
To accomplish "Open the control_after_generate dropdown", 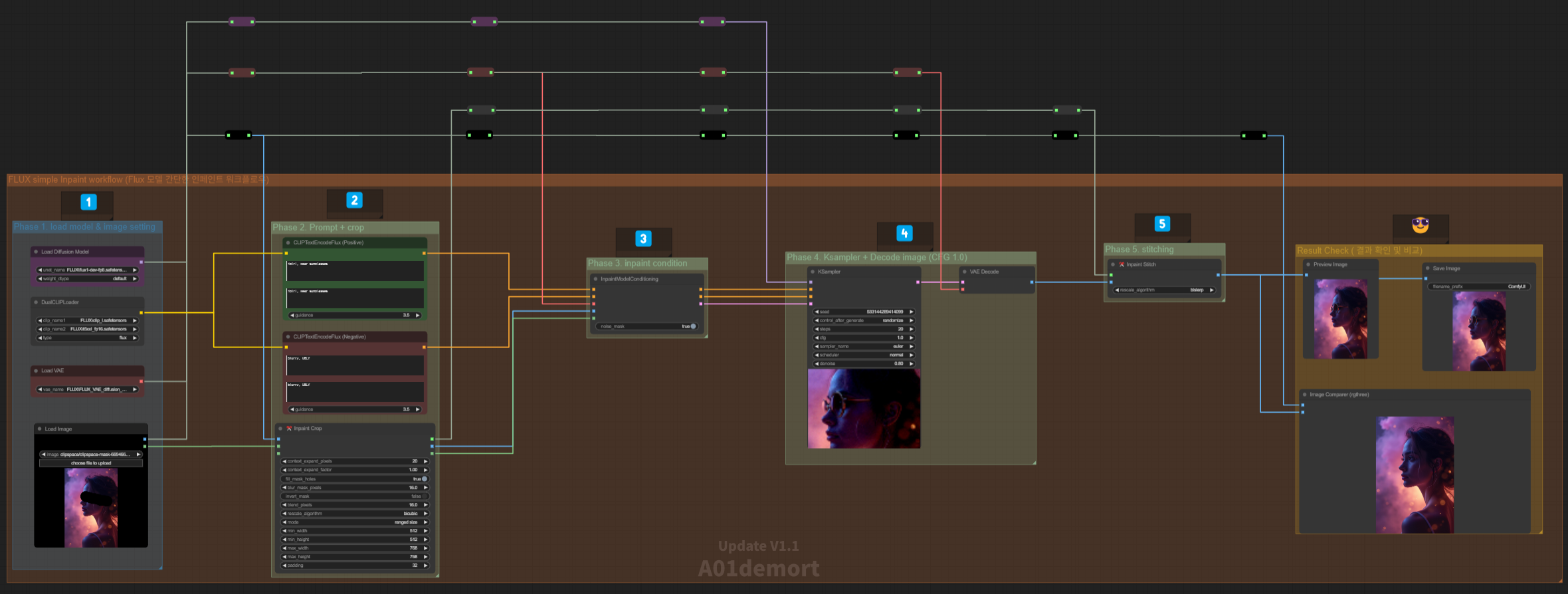I will [x=864, y=320].
